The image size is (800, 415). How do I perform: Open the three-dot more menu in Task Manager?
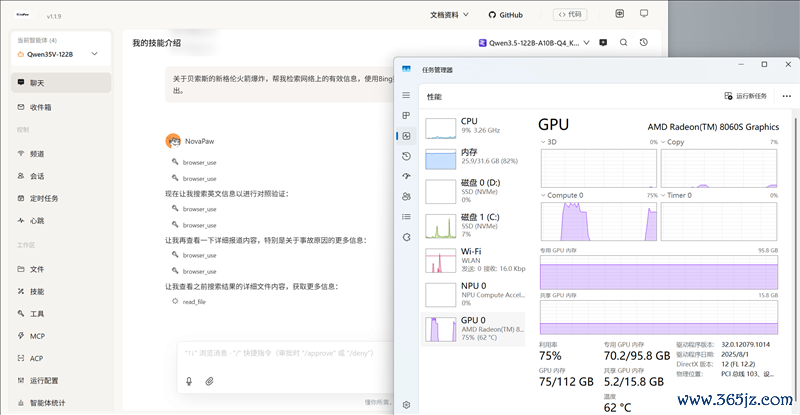pos(787,96)
